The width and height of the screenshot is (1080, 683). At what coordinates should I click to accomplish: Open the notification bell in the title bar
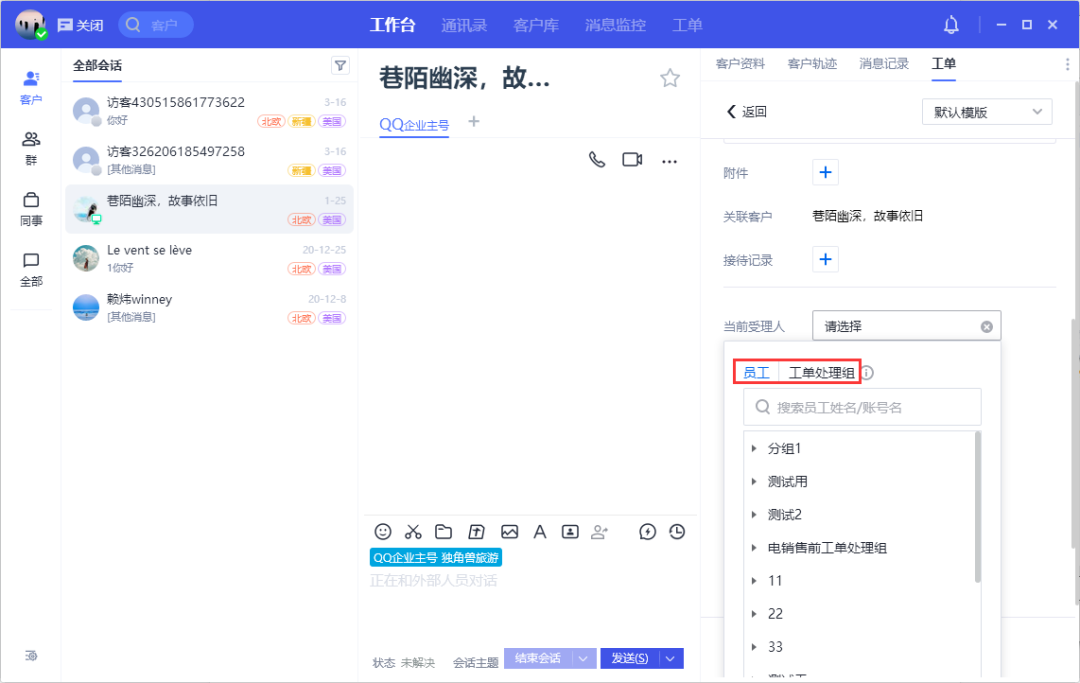coord(951,24)
